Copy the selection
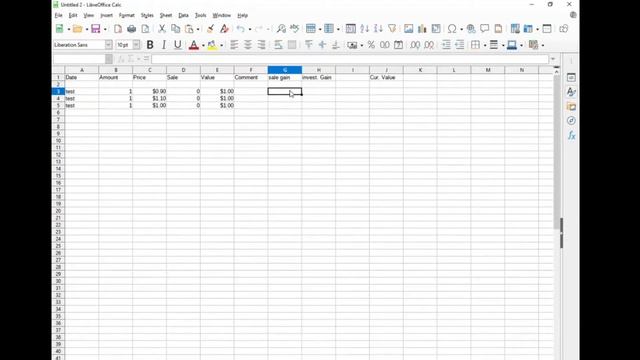The height and width of the screenshot is (360, 640). pos(176,29)
